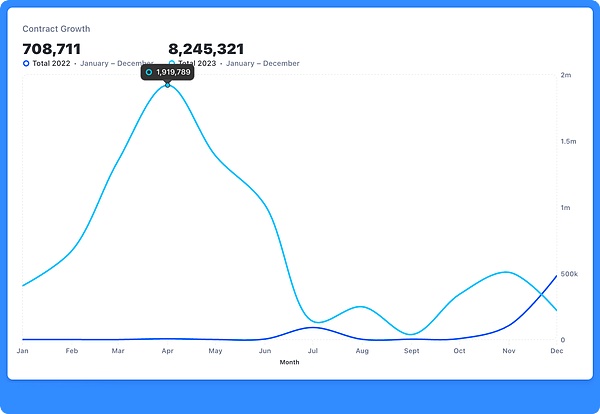Click the 500k label on the y-axis
This screenshot has height=414, width=600.
click(x=569, y=274)
